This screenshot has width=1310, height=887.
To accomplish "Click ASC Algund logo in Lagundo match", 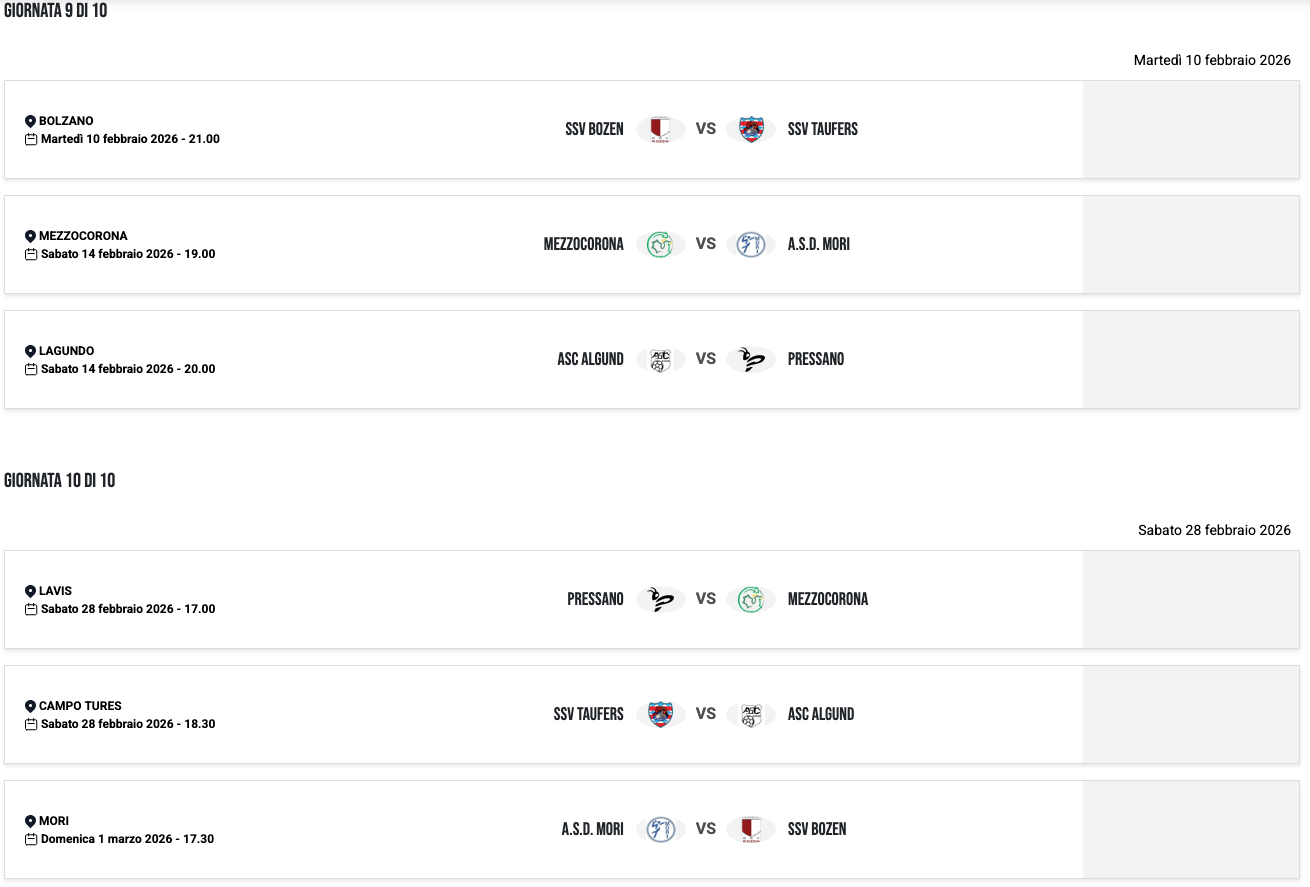I will (660, 359).
